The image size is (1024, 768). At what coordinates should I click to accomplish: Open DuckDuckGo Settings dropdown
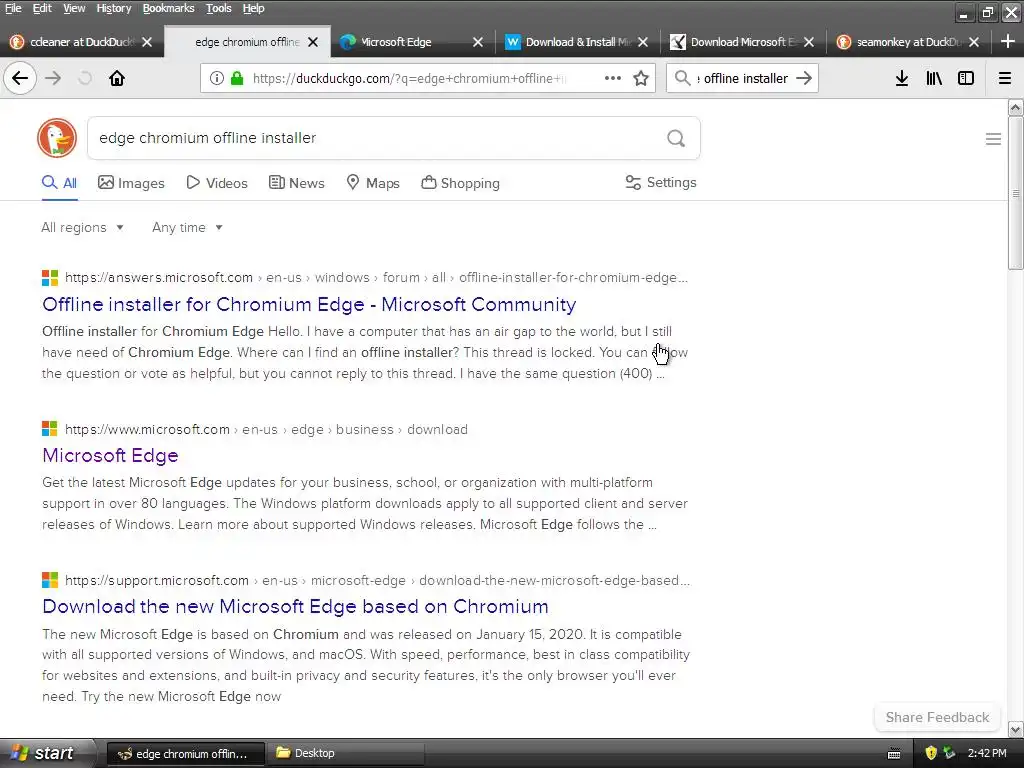661,182
